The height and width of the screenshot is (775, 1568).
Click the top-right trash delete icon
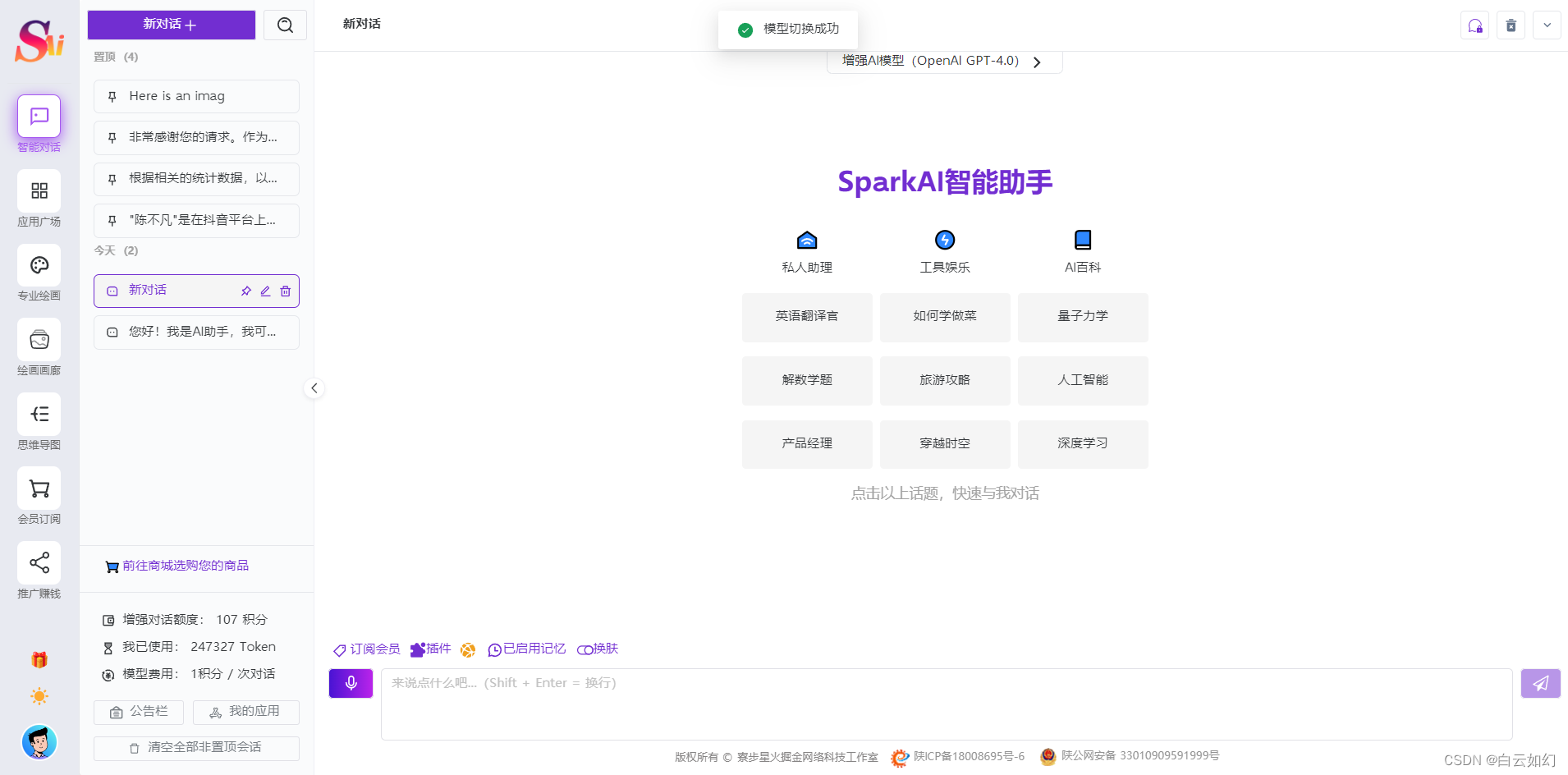tap(1511, 25)
